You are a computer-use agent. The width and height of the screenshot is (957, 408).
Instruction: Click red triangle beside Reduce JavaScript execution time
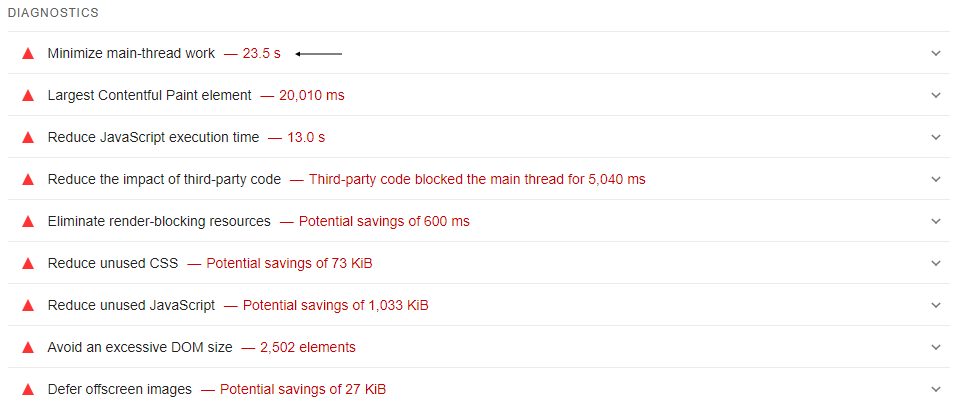[27, 138]
